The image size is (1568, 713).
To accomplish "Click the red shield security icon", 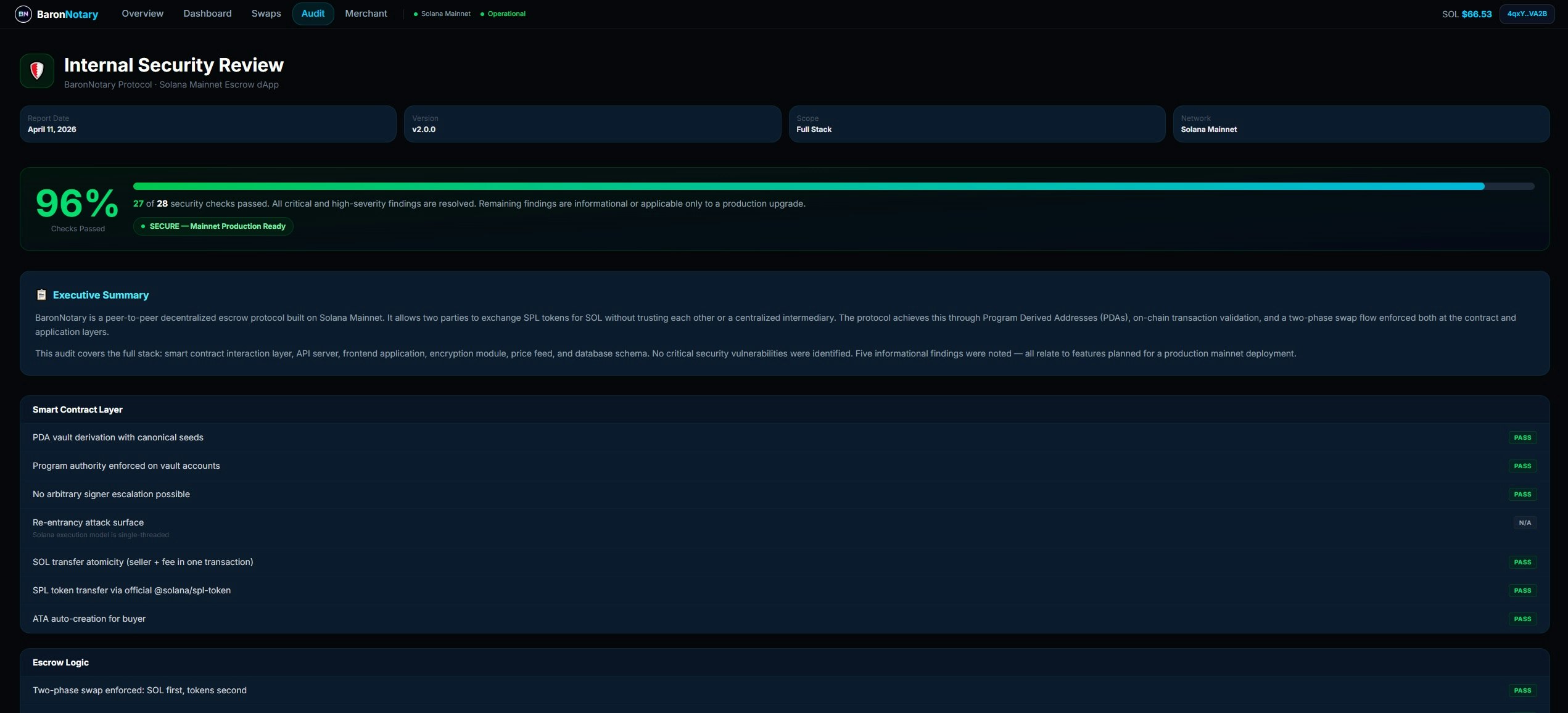I will (x=37, y=71).
